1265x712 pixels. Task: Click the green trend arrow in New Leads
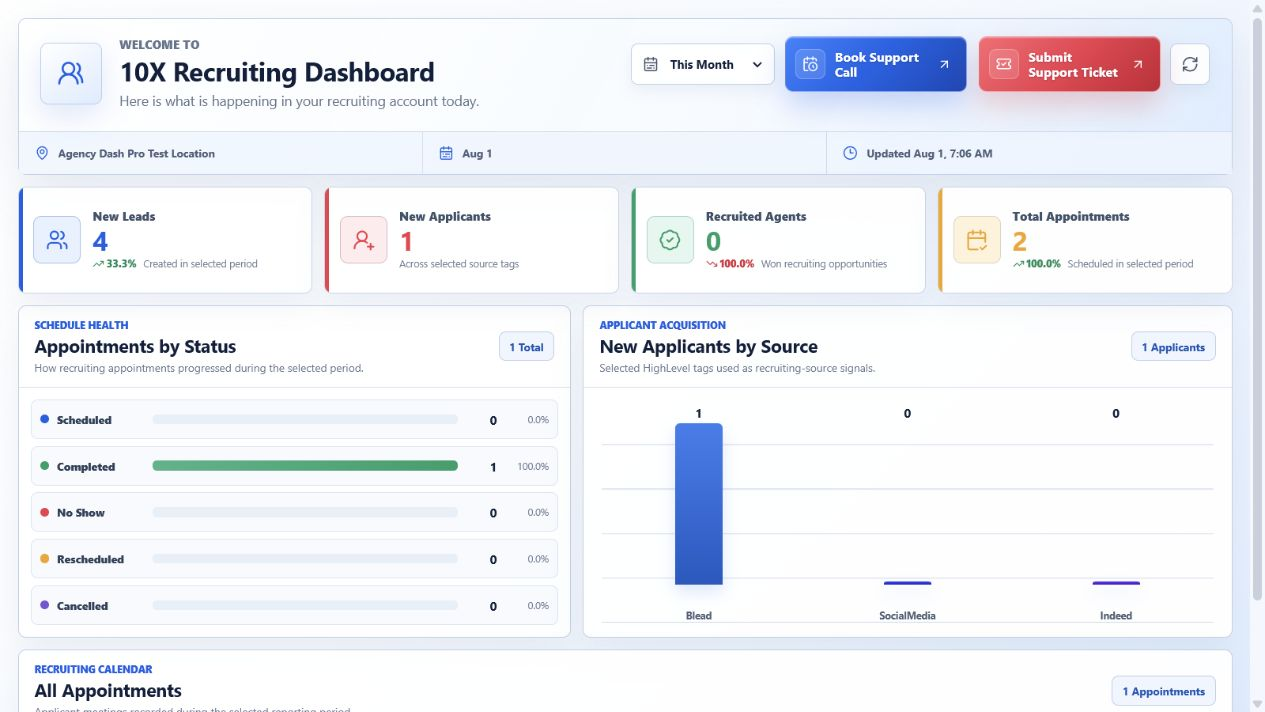point(98,264)
